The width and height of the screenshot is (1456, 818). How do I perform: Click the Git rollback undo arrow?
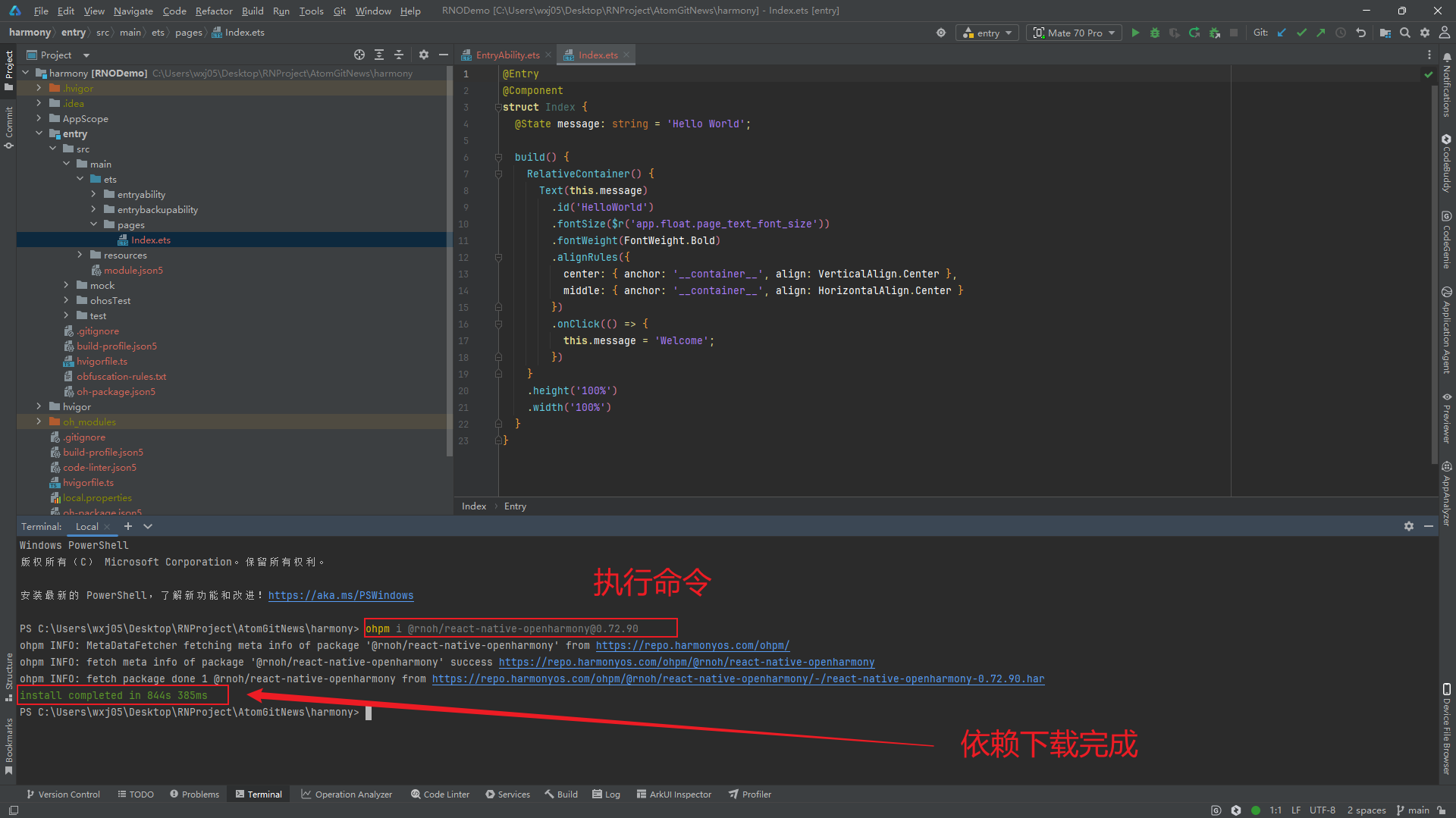(1360, 33)
